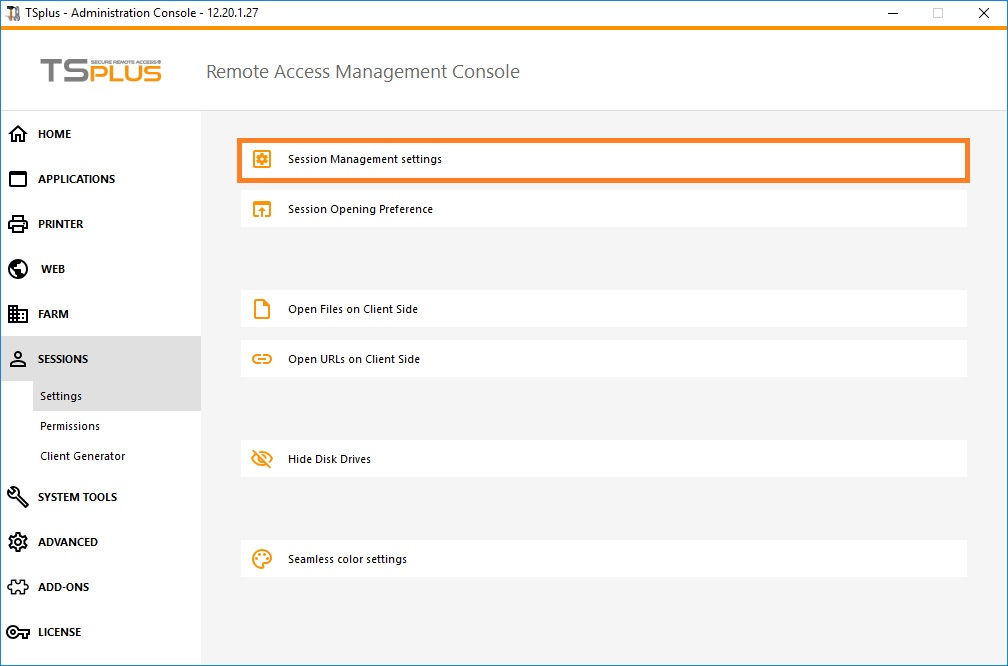Click the Applications window icon

pyautogui.click(x=18, y=179)
